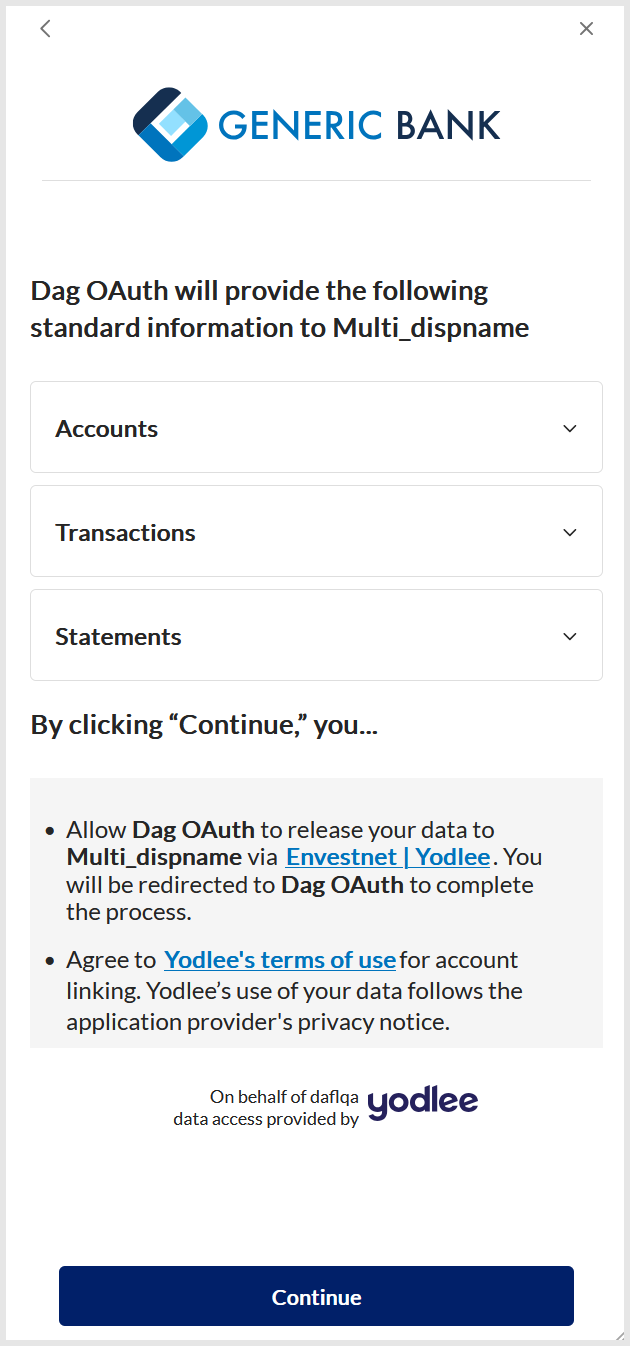
Task: Expand the Accounts chevron arrow
Action: 570,428
